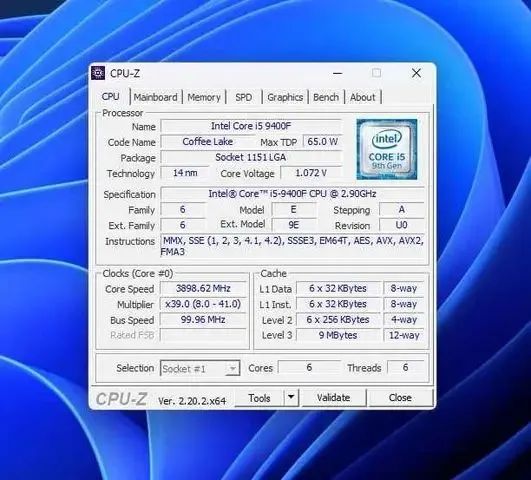
Task: Select the Bench tab
Action: 326,97
